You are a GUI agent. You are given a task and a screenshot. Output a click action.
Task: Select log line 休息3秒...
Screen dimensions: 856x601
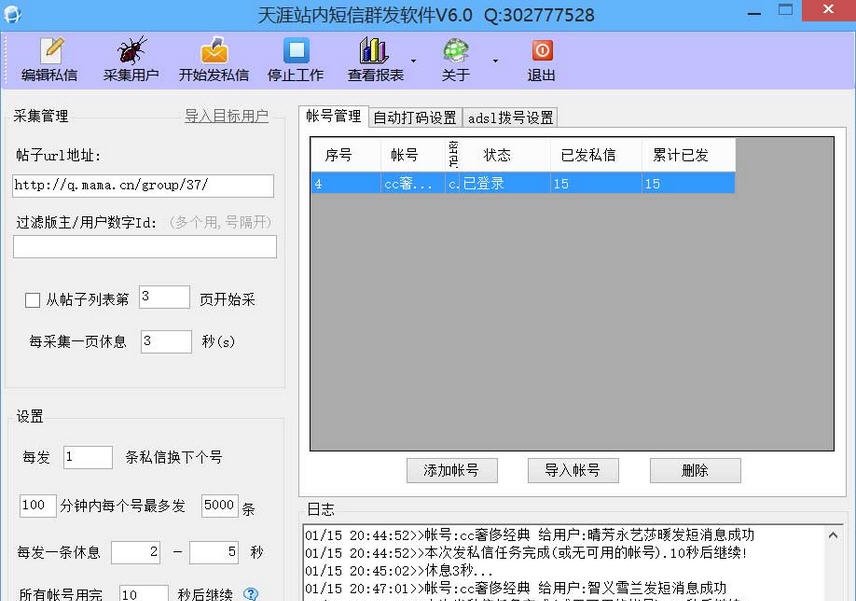coord(399,571)
